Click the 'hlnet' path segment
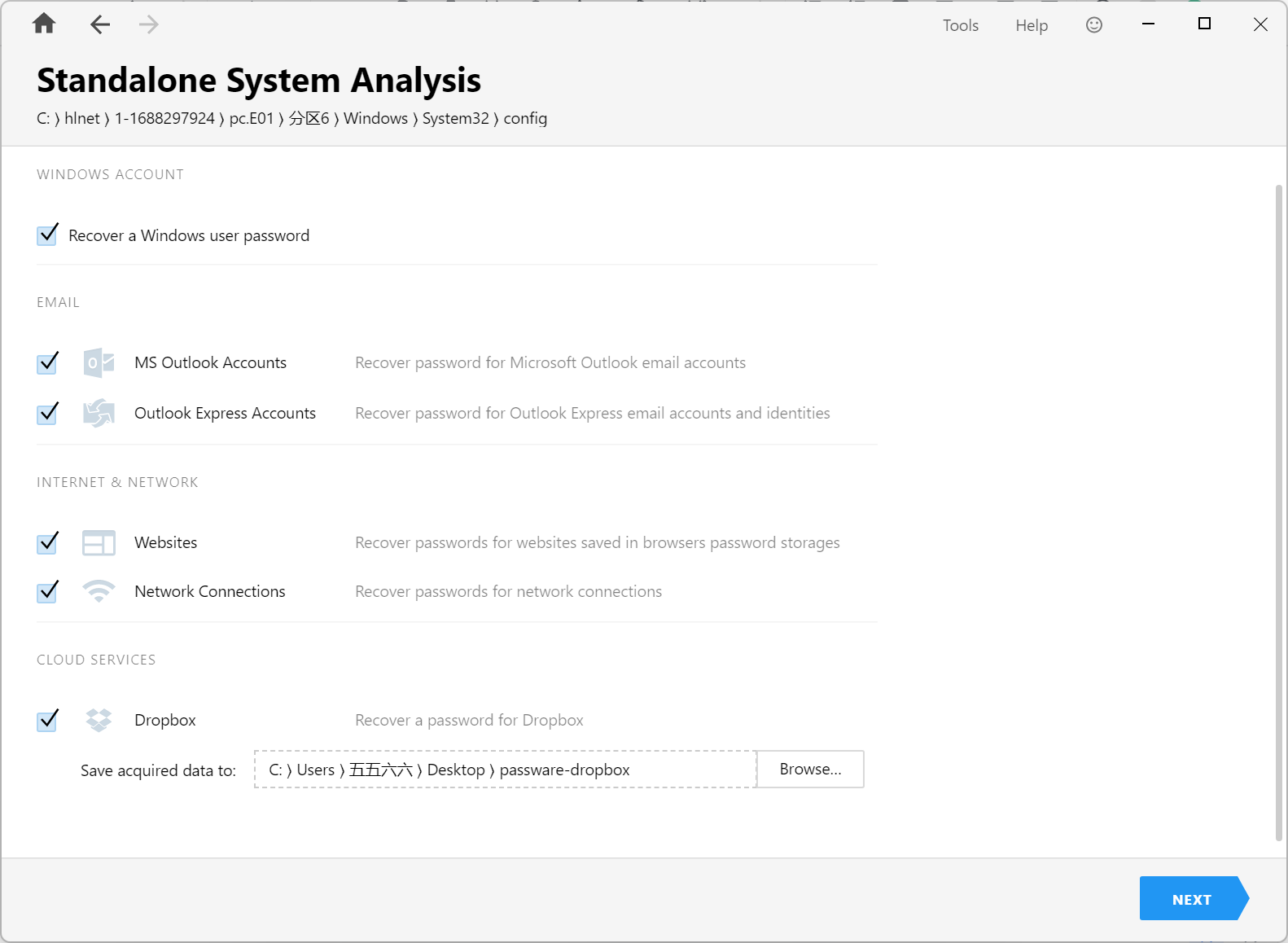 tap(82, 118)
